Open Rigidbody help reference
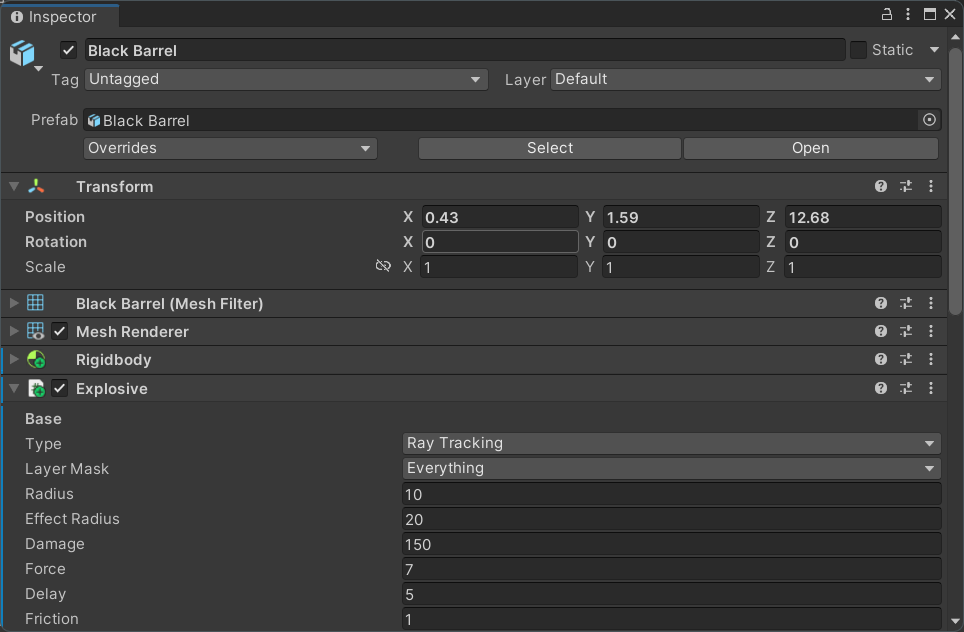Screen dimensions: 964x632 [880, 359]
